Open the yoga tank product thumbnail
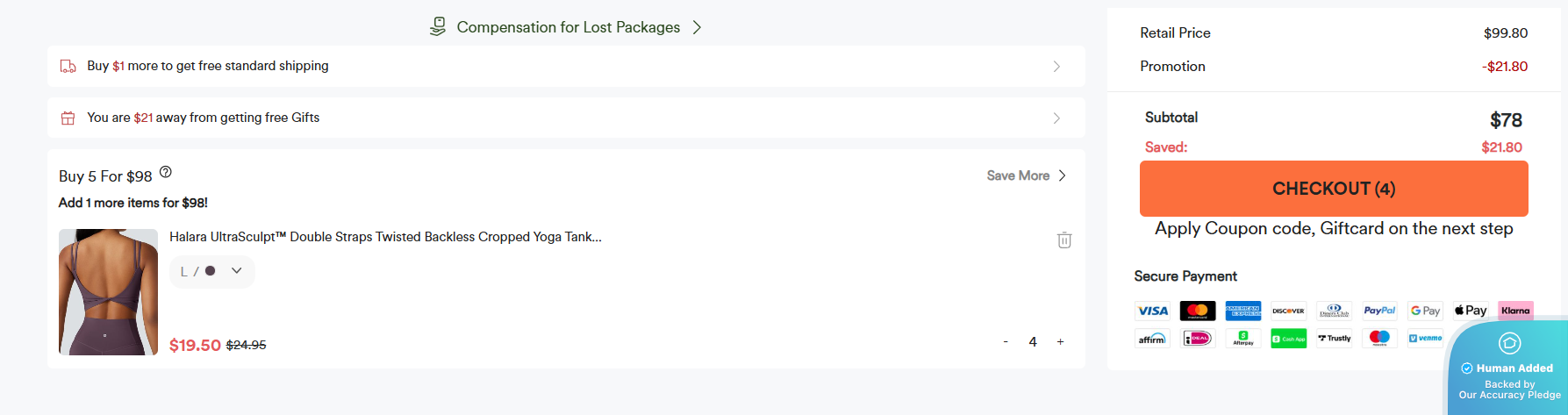This screenshot has width=1568, height=415. click(x=108, y=292)
